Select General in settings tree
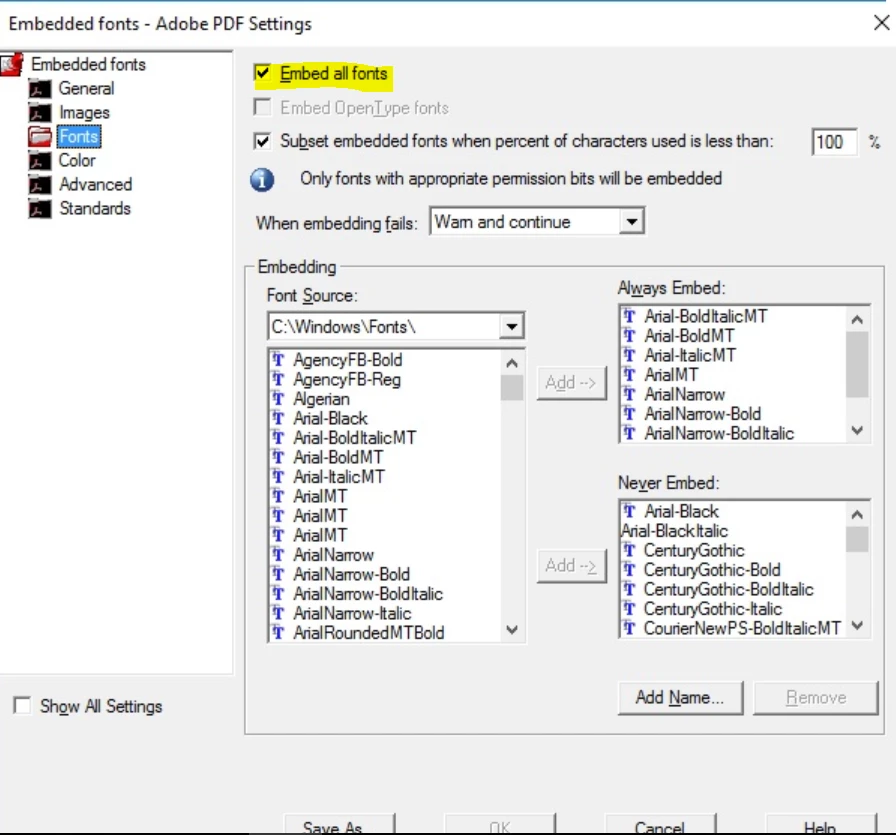 tap(86, 89)
